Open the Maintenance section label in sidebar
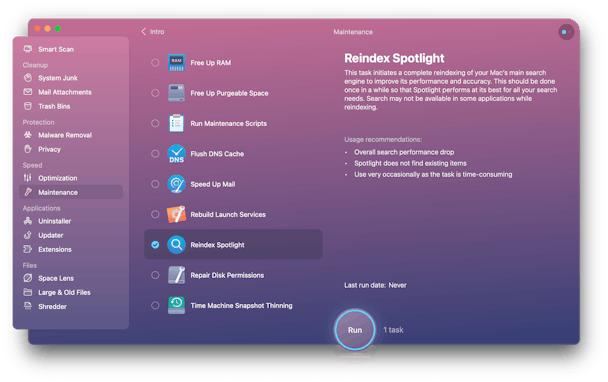 (58, 192)
